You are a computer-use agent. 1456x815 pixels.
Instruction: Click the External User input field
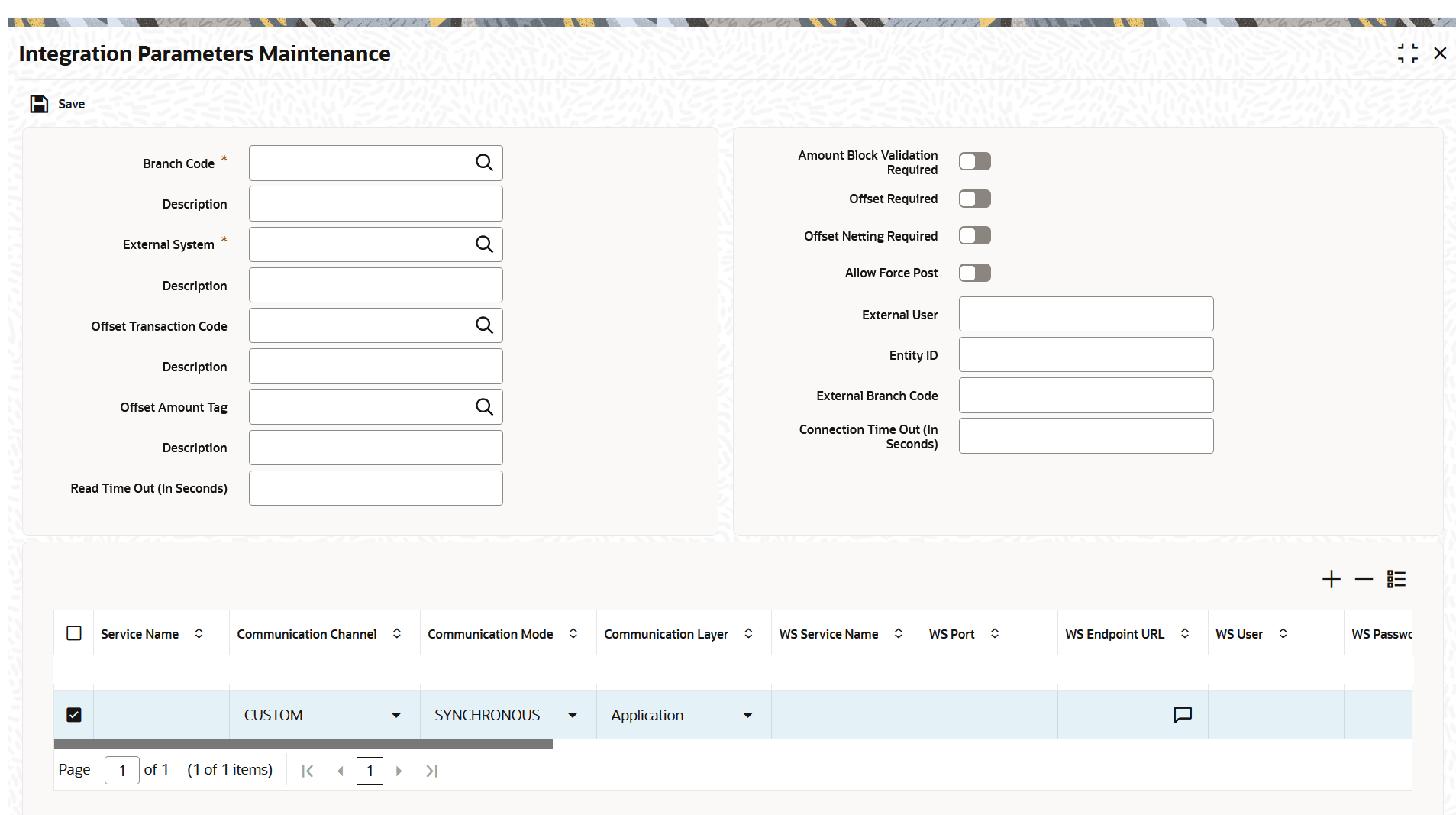coord(1086,315)
